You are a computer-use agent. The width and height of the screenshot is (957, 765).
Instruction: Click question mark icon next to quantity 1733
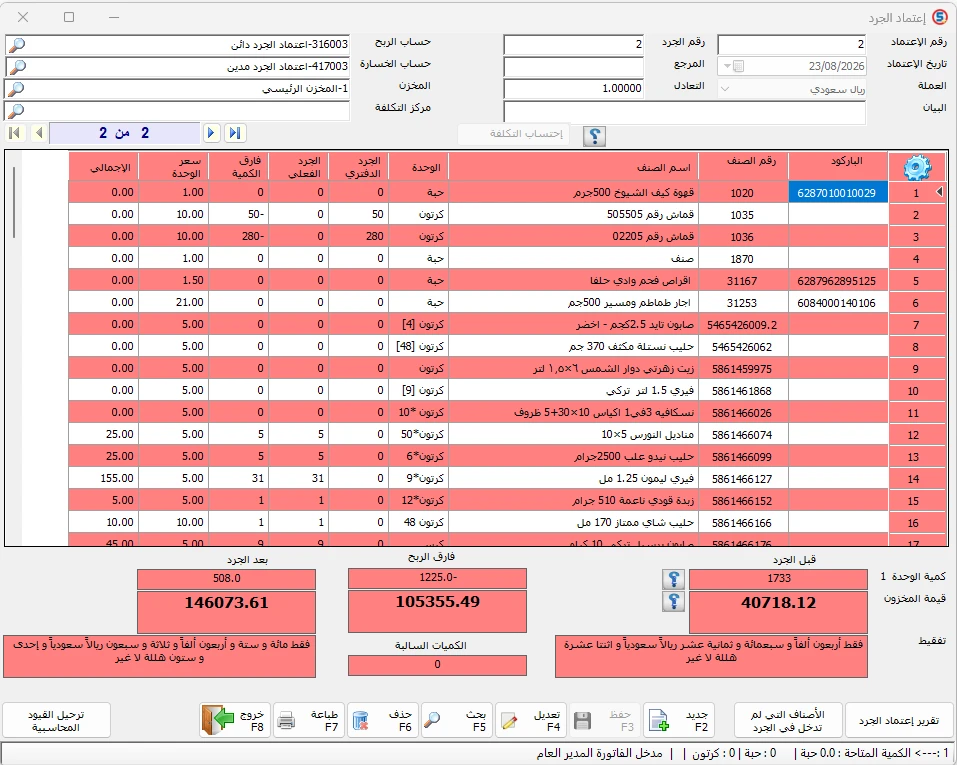click(x=673, y=578)
